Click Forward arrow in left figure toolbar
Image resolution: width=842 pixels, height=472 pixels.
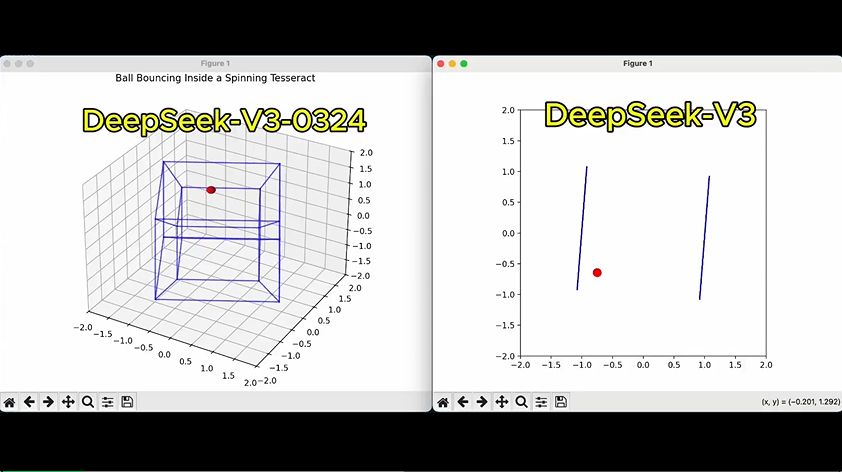[x=48, y=402]
